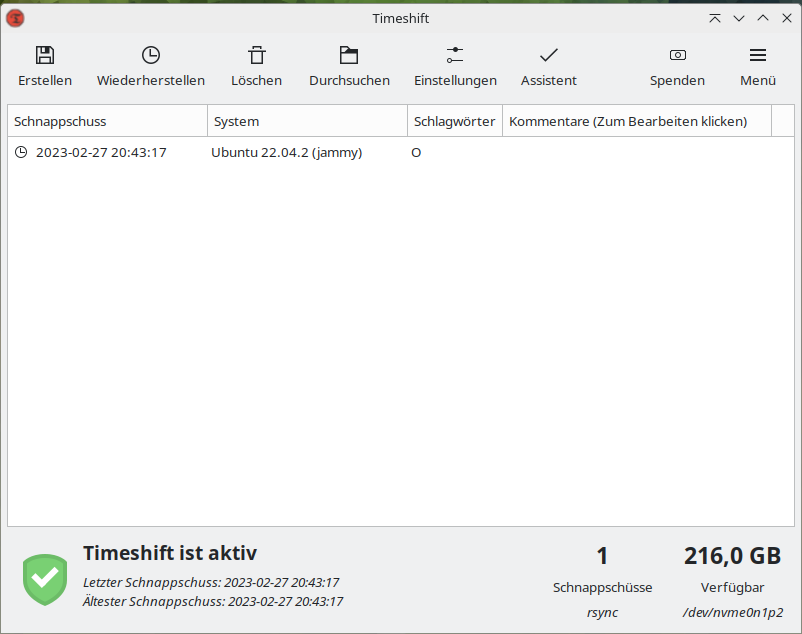
Task: Click Ältester Schnappschuss status line
Action: click(x=213, y=601)
